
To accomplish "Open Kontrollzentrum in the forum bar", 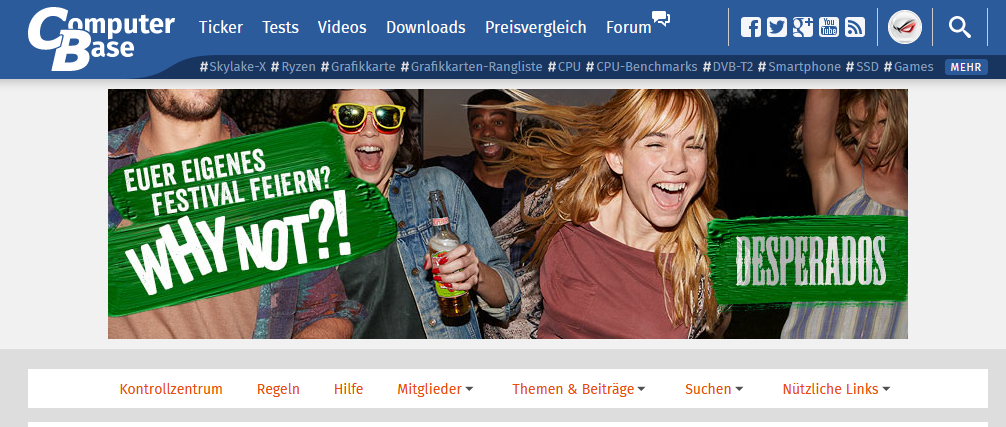I will 171,389.
